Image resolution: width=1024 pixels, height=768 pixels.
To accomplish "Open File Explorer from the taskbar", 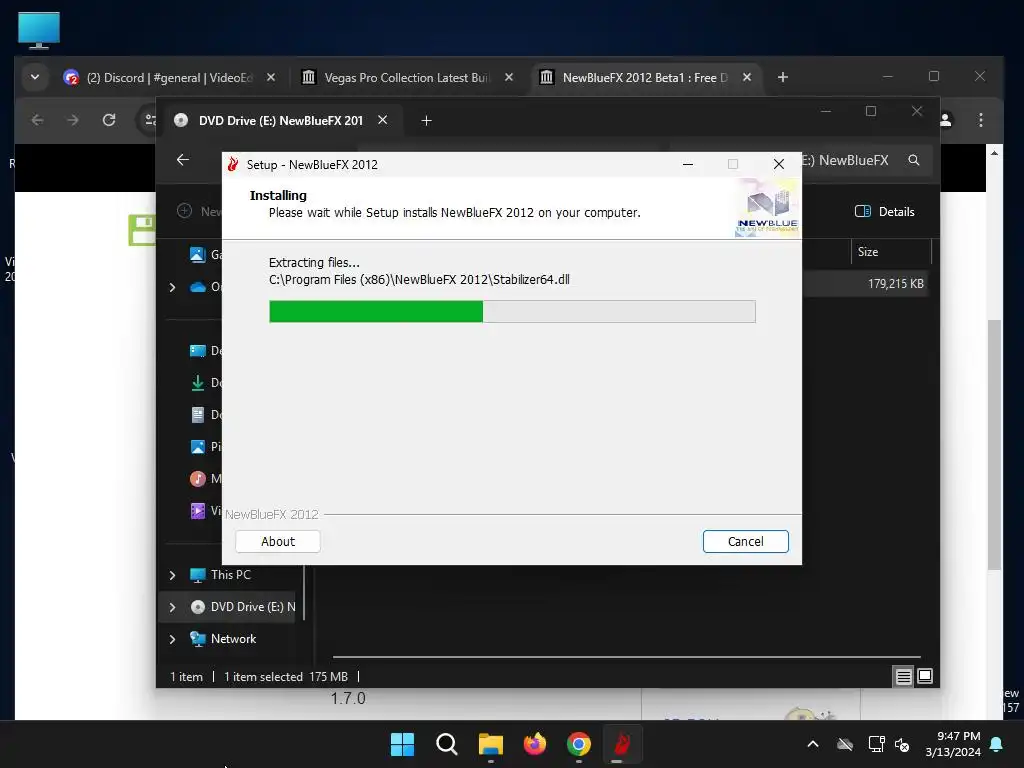I will (x=490, y=744).
